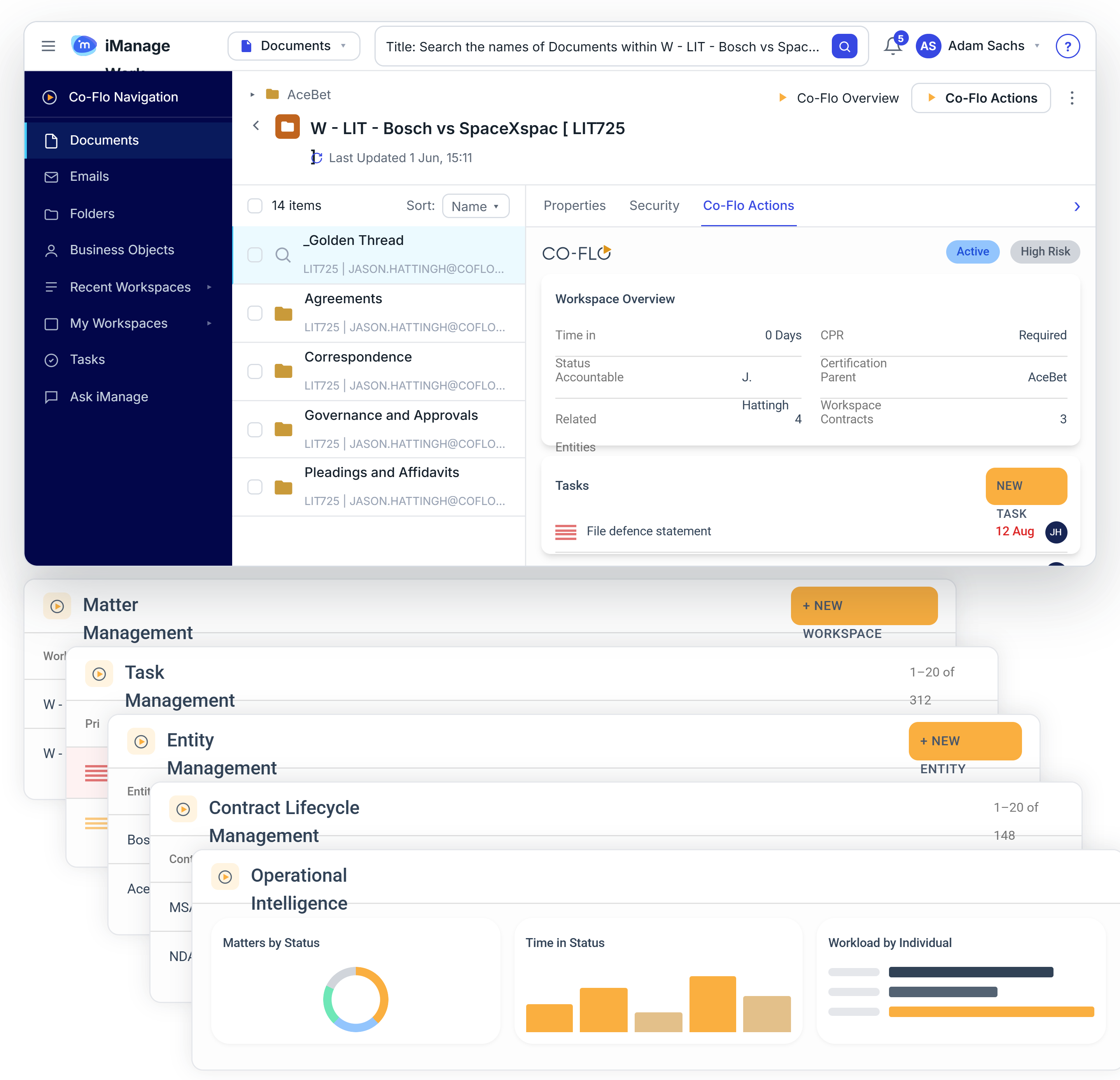
Task: Check the Agreements row checkbox
Action: pos(255,313)
